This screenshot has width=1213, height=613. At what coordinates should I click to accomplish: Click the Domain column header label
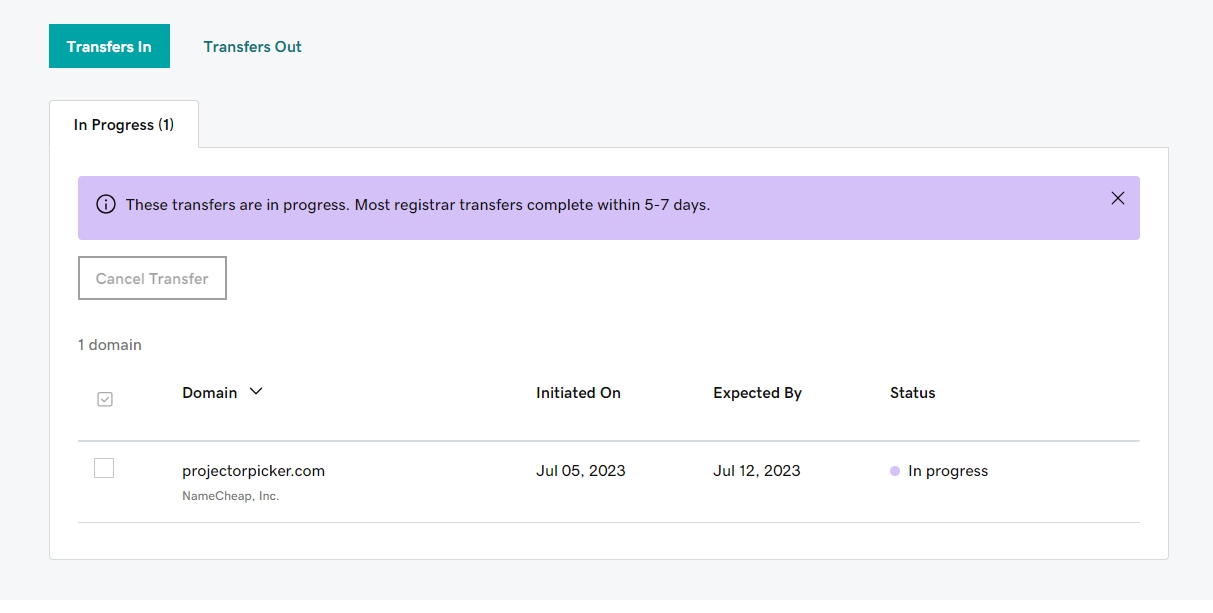(x=210, y=393)
